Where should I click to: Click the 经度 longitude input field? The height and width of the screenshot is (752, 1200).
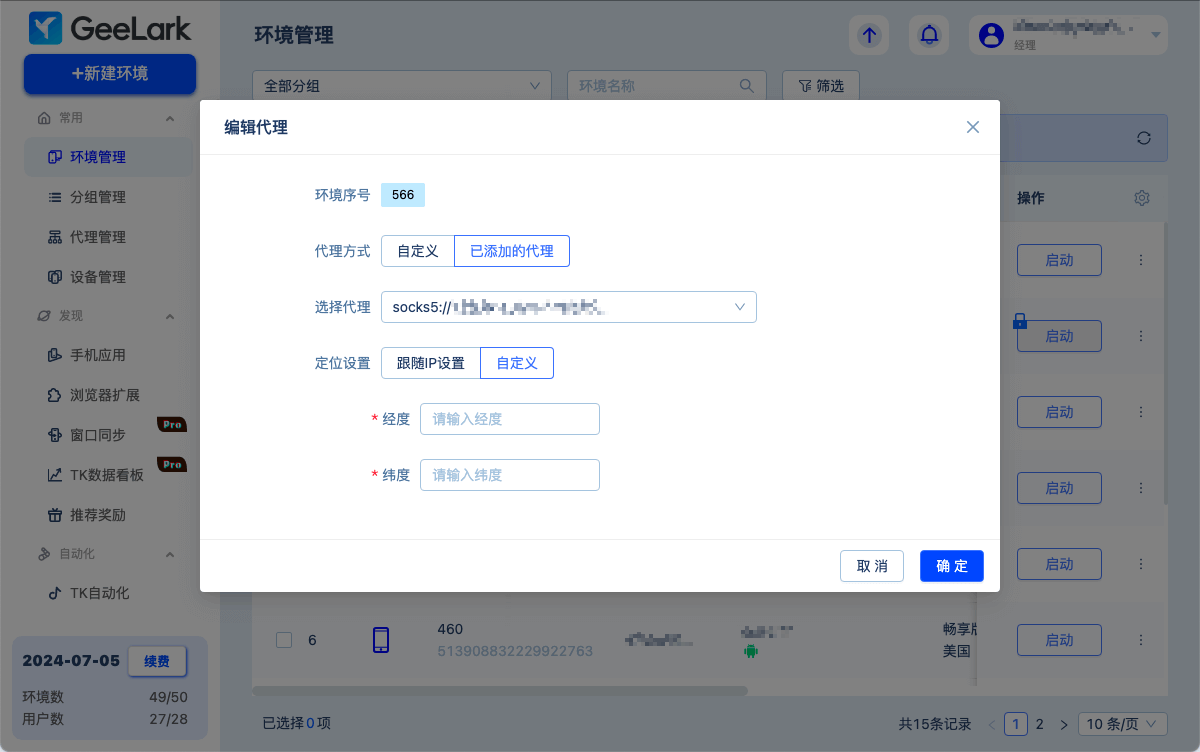(x=509, y=419)
